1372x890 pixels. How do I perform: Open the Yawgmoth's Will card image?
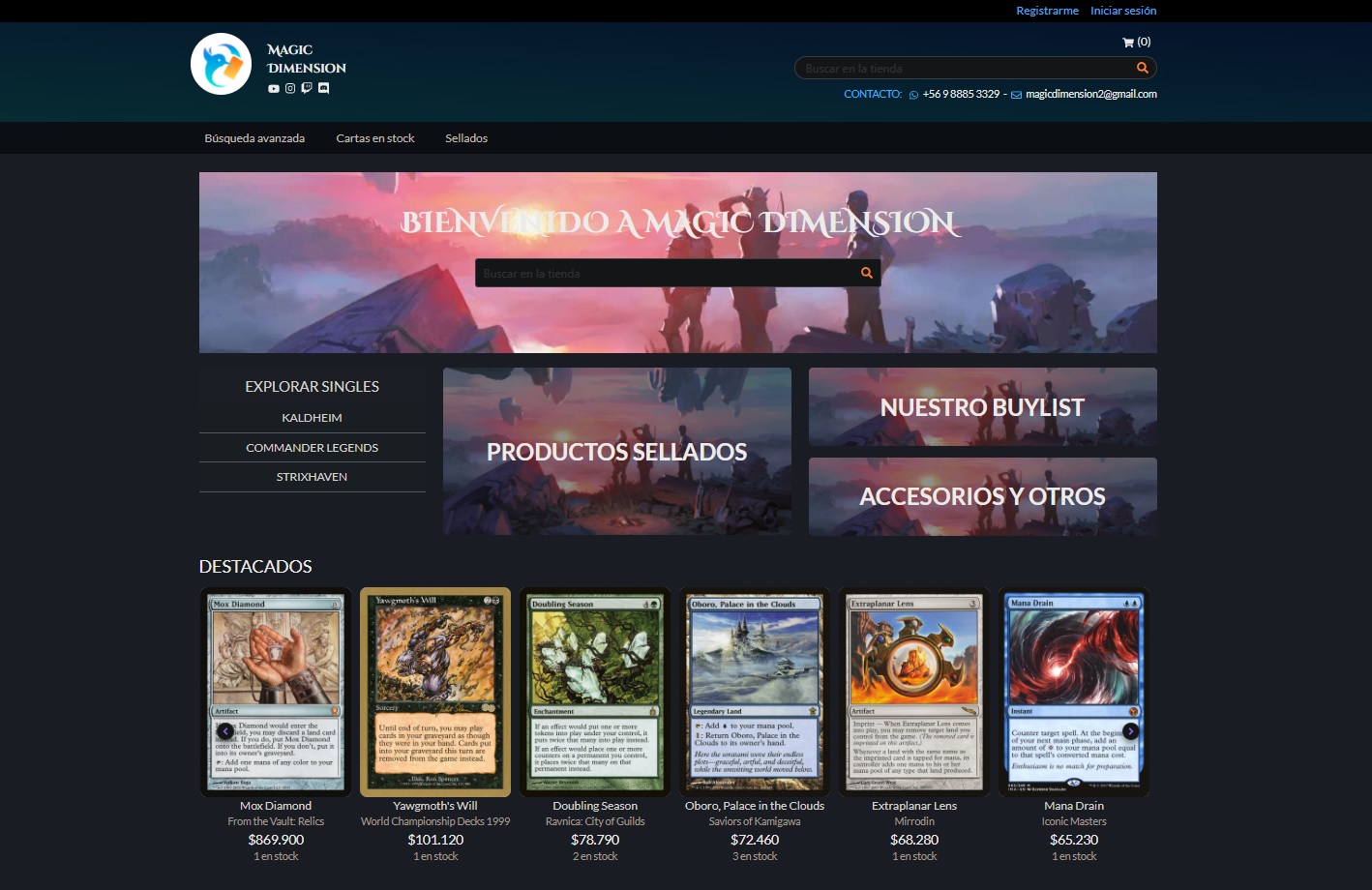tap(435, 692)
